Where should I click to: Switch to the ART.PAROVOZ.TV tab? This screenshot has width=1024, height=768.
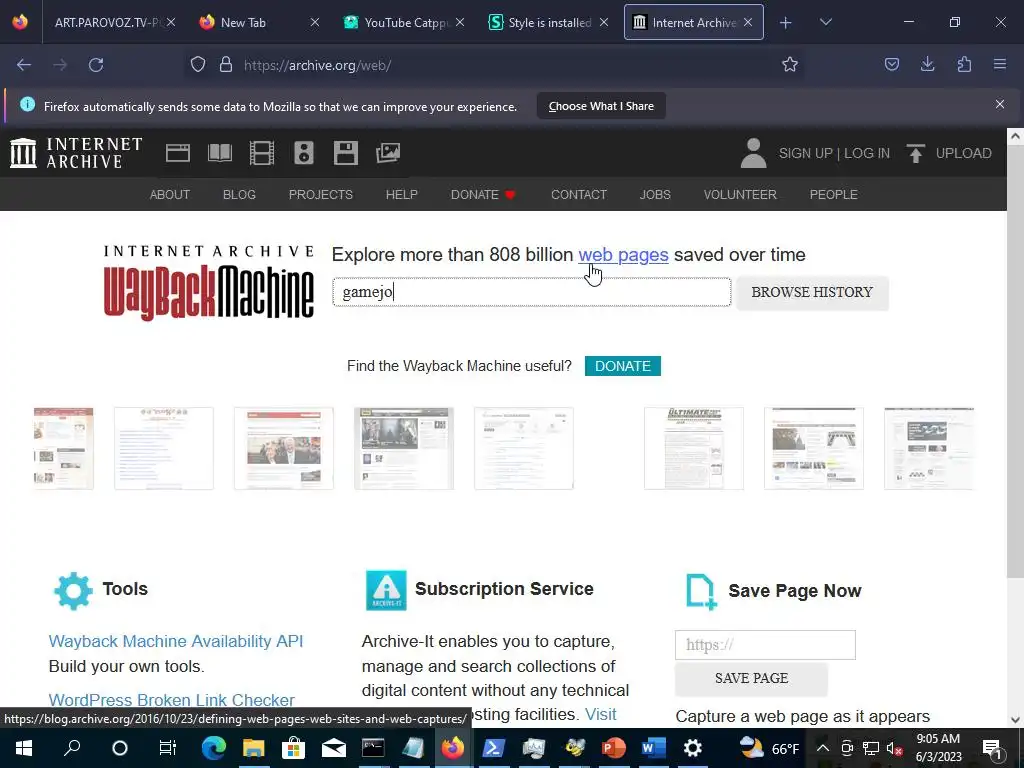point(108,22)
